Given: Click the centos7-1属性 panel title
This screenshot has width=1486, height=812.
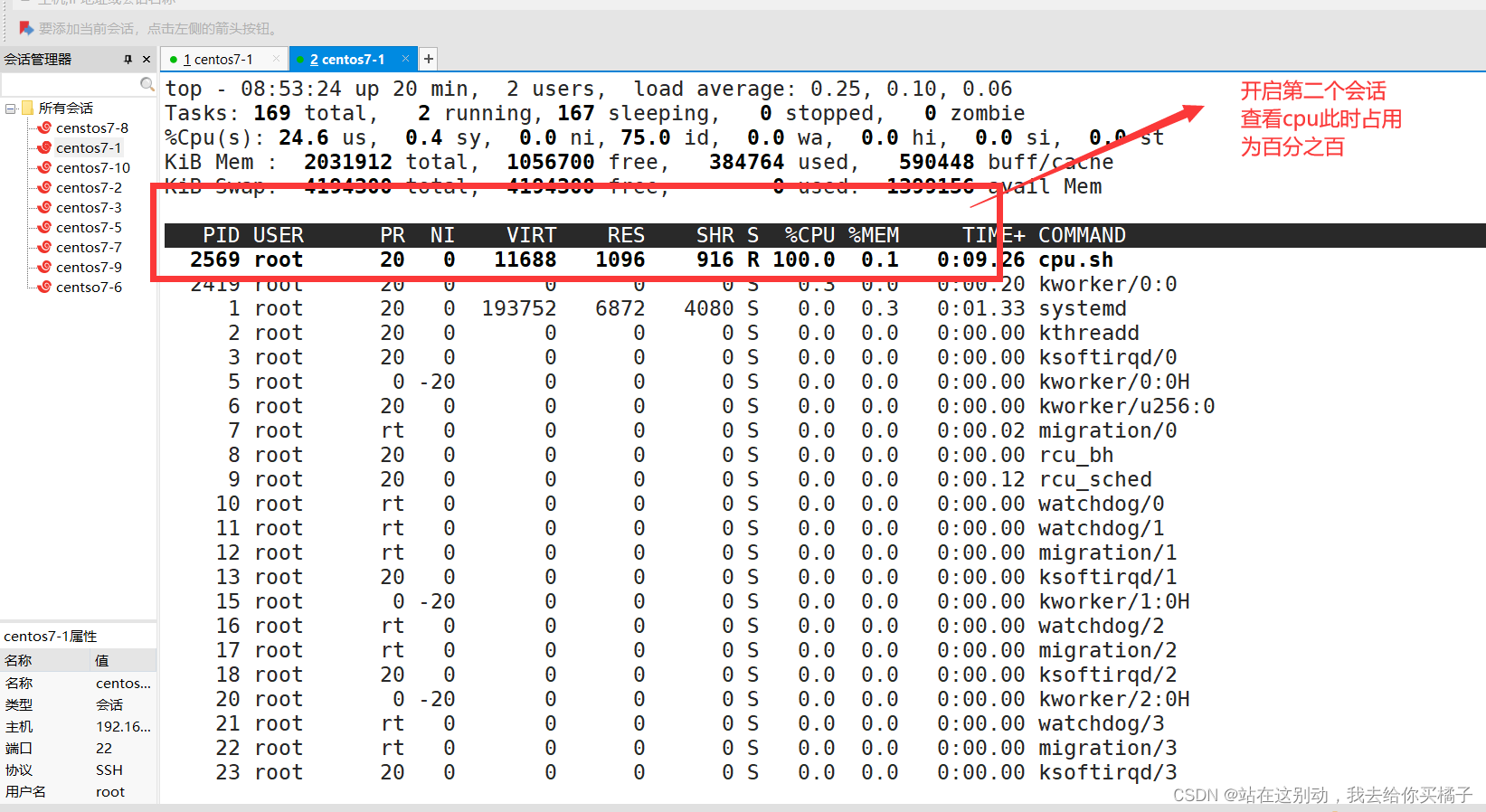Looking at the screenshot, I should click(x=51, y=636).
